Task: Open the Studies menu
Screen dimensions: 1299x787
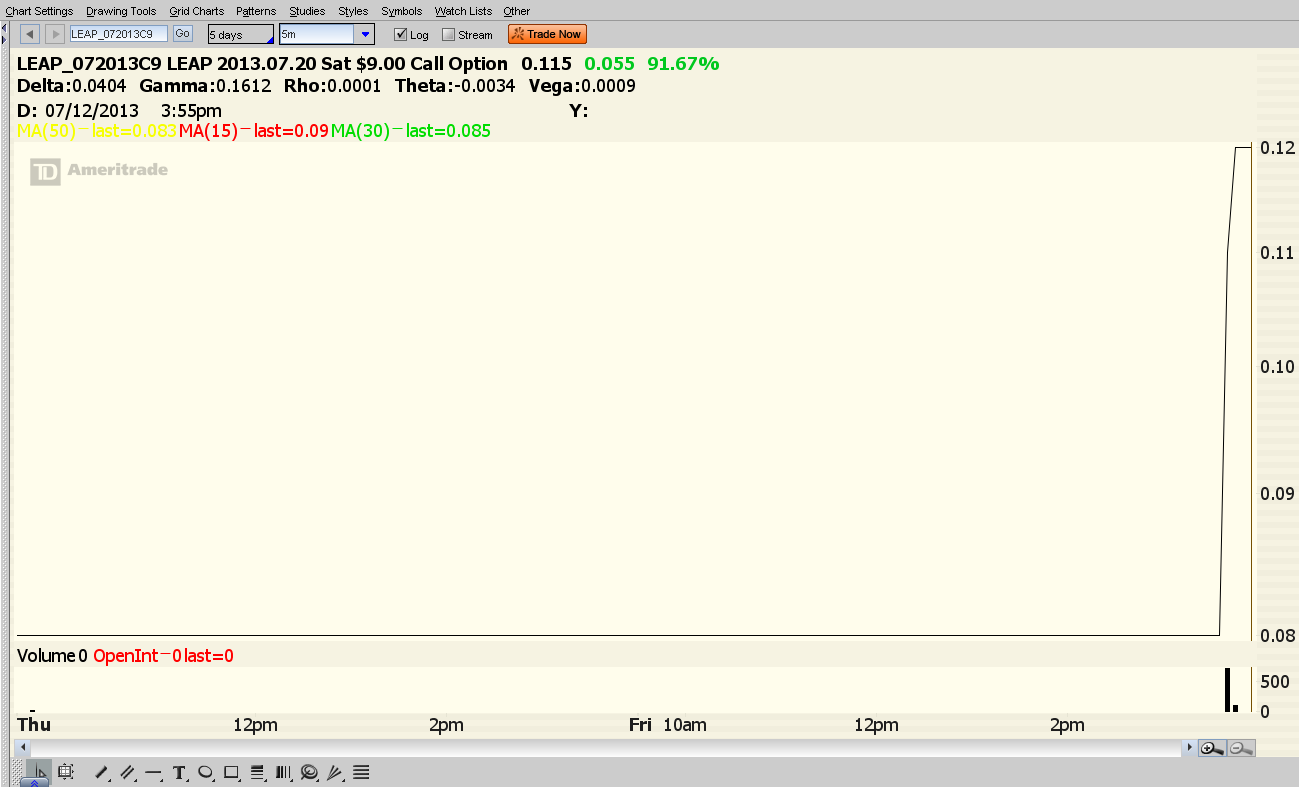Action: point(307,11)
